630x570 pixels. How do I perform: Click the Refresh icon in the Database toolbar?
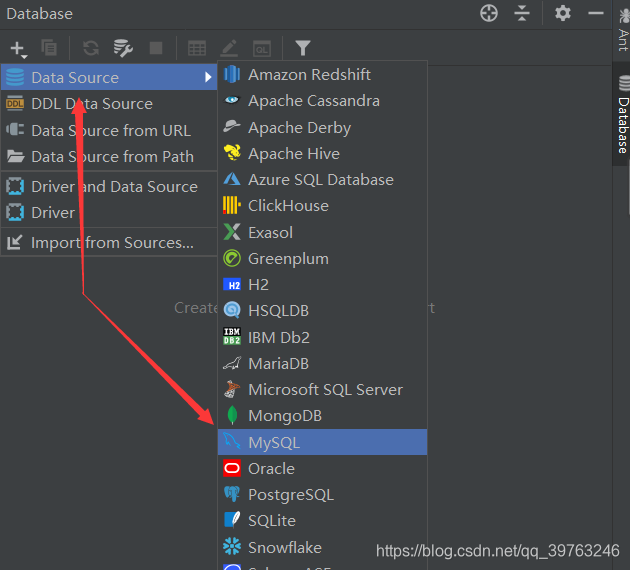click(91, 48)
